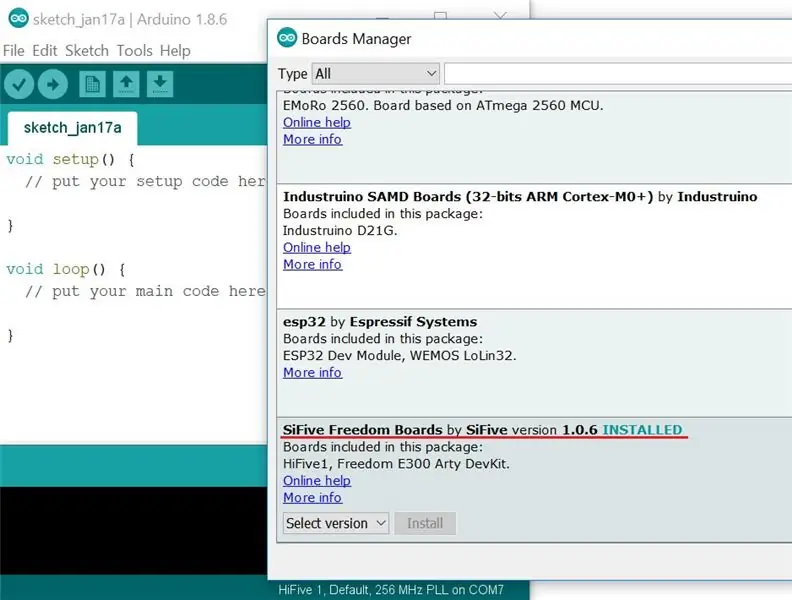Click the 'void loop() {' code line
This screenshot has width=792, height=600.
66,270
